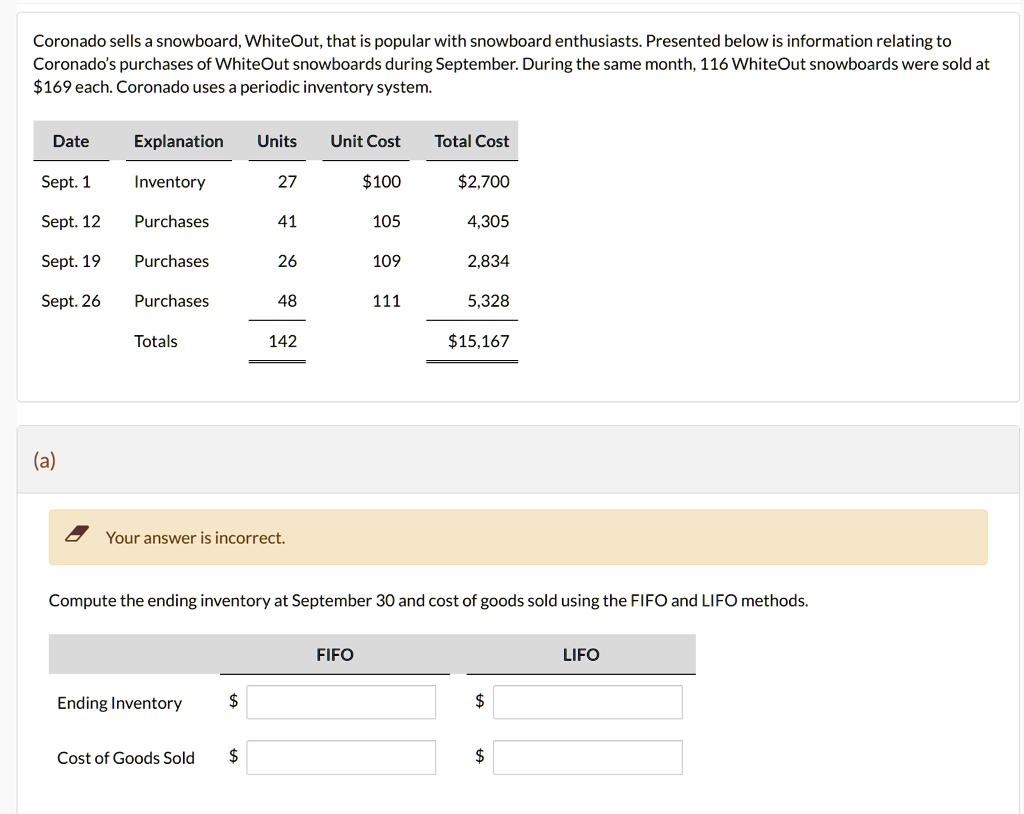The width and height of the screenshot is (1024, 814).
Task: Click the FIFO Ending Inventory input field
Action: coord(341,702)
